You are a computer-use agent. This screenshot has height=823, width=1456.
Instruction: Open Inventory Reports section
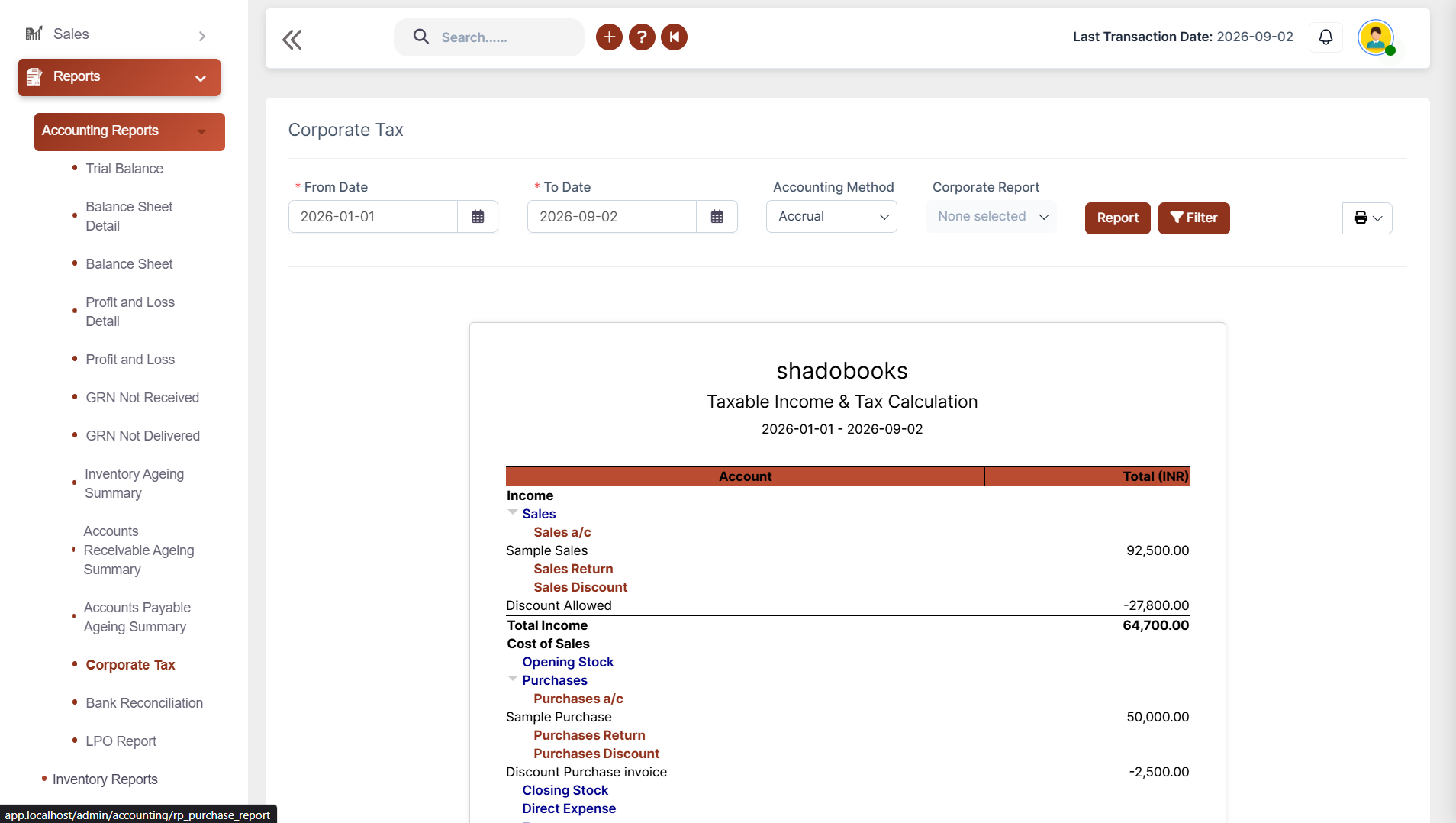pos(105,779)
